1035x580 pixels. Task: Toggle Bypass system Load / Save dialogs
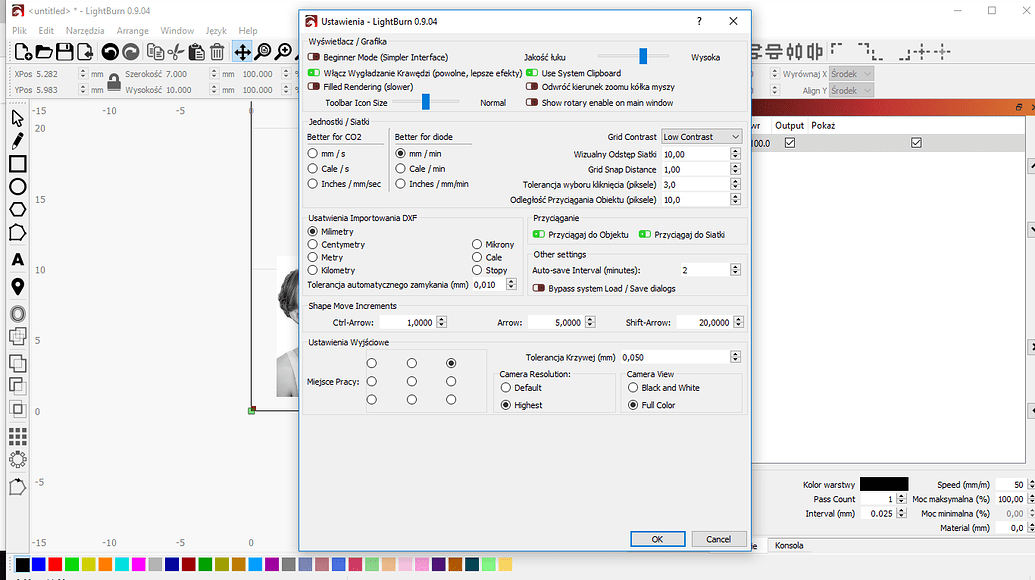click(539, 288)
